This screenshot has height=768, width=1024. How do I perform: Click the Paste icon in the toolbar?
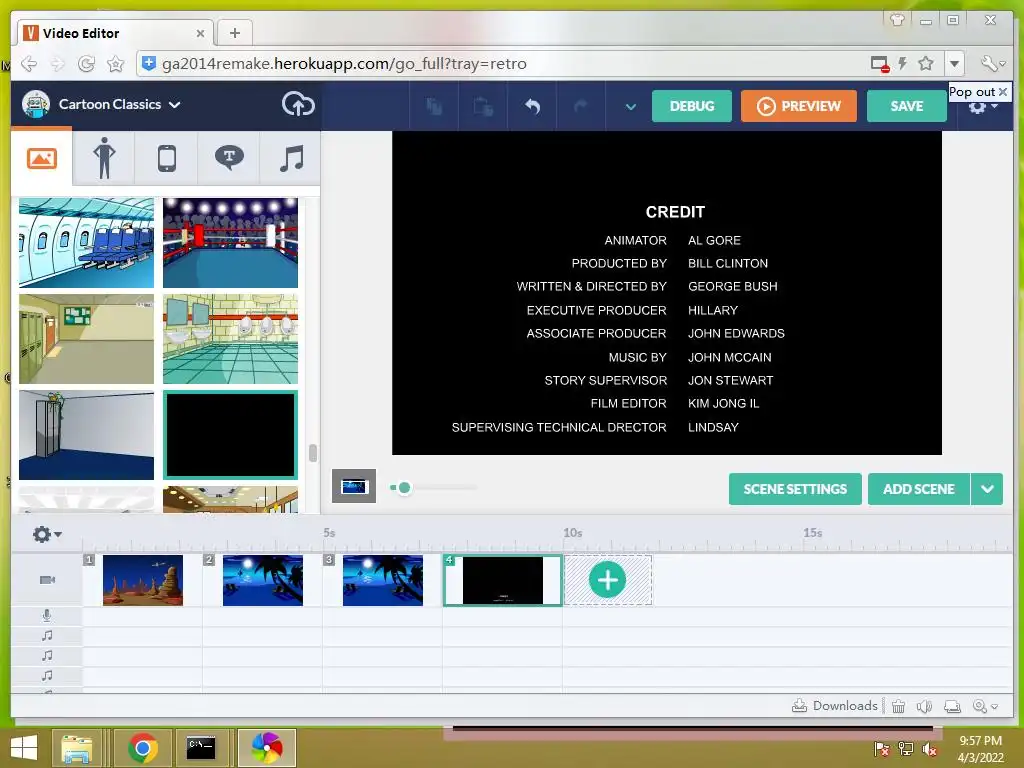[483, 106]
